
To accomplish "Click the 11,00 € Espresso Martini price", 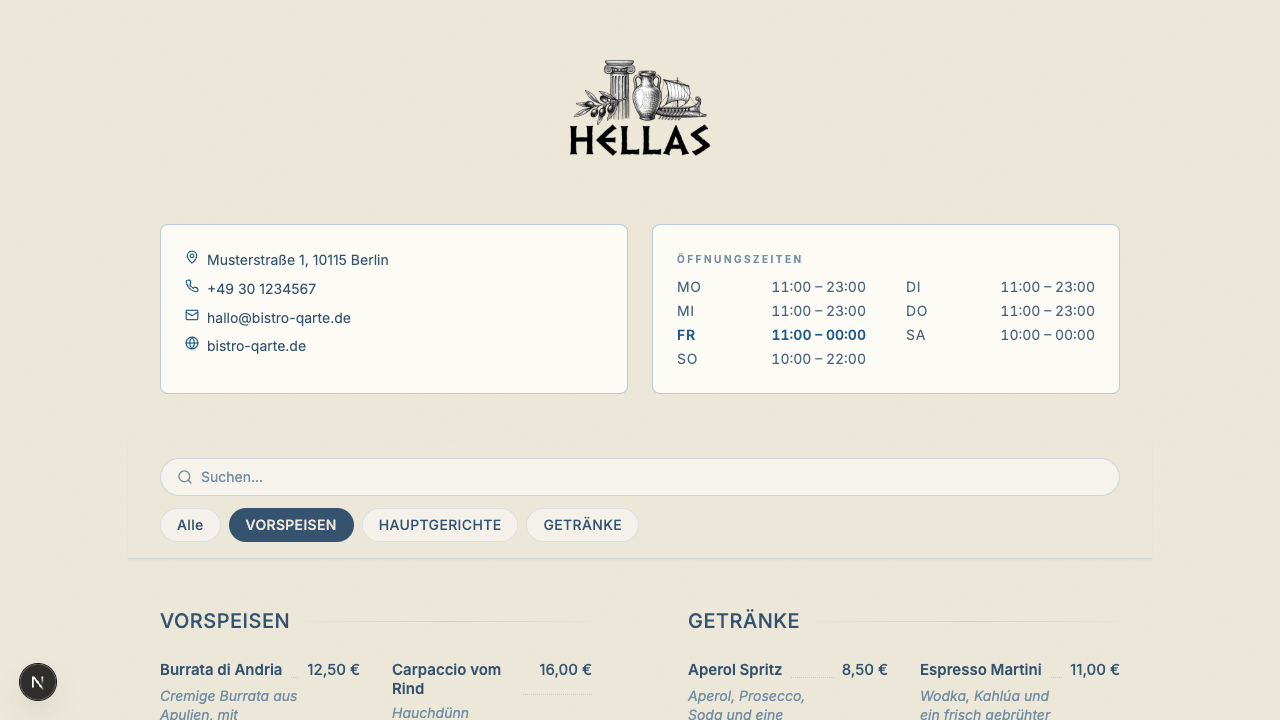I will pyautogui.click(x=1095, y=670).
